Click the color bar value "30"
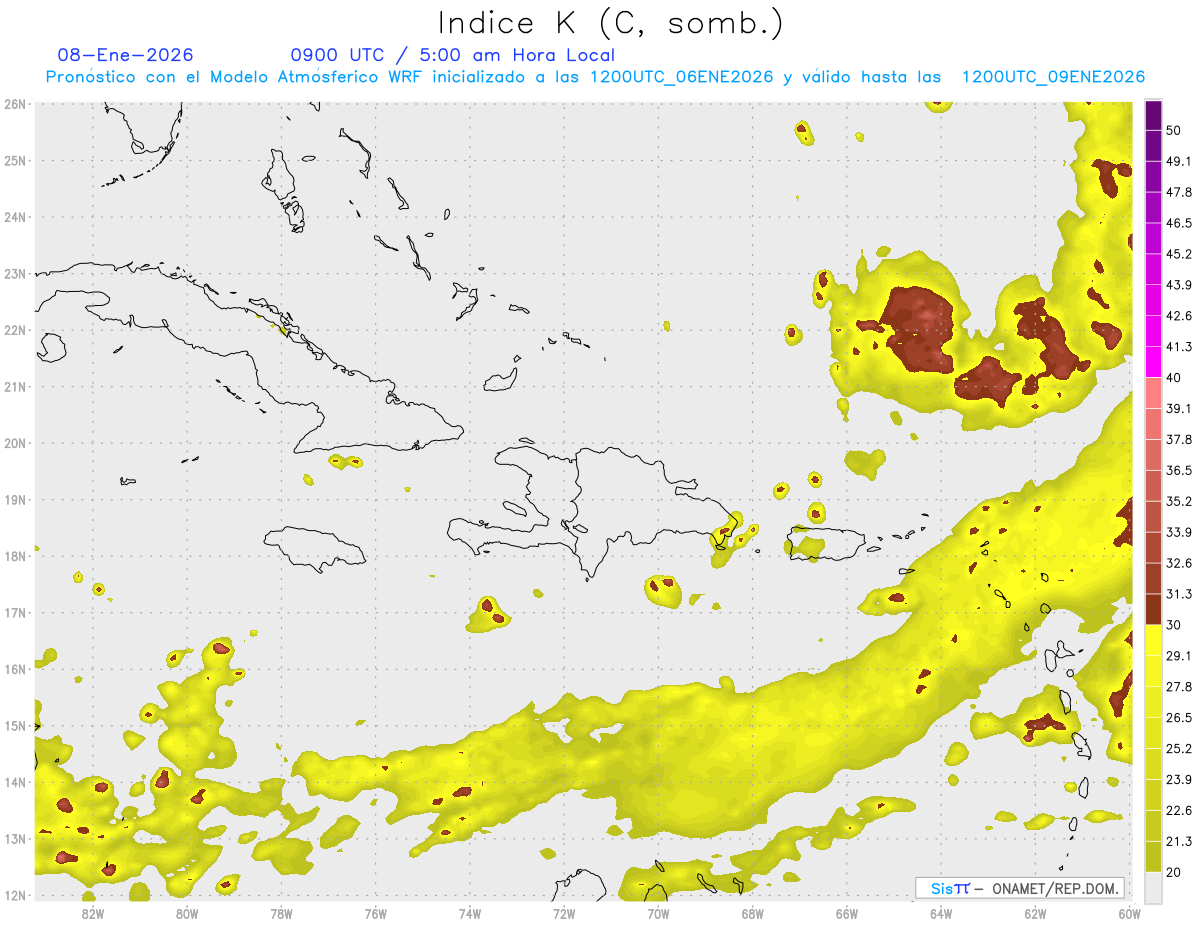 coord(1174,625)
